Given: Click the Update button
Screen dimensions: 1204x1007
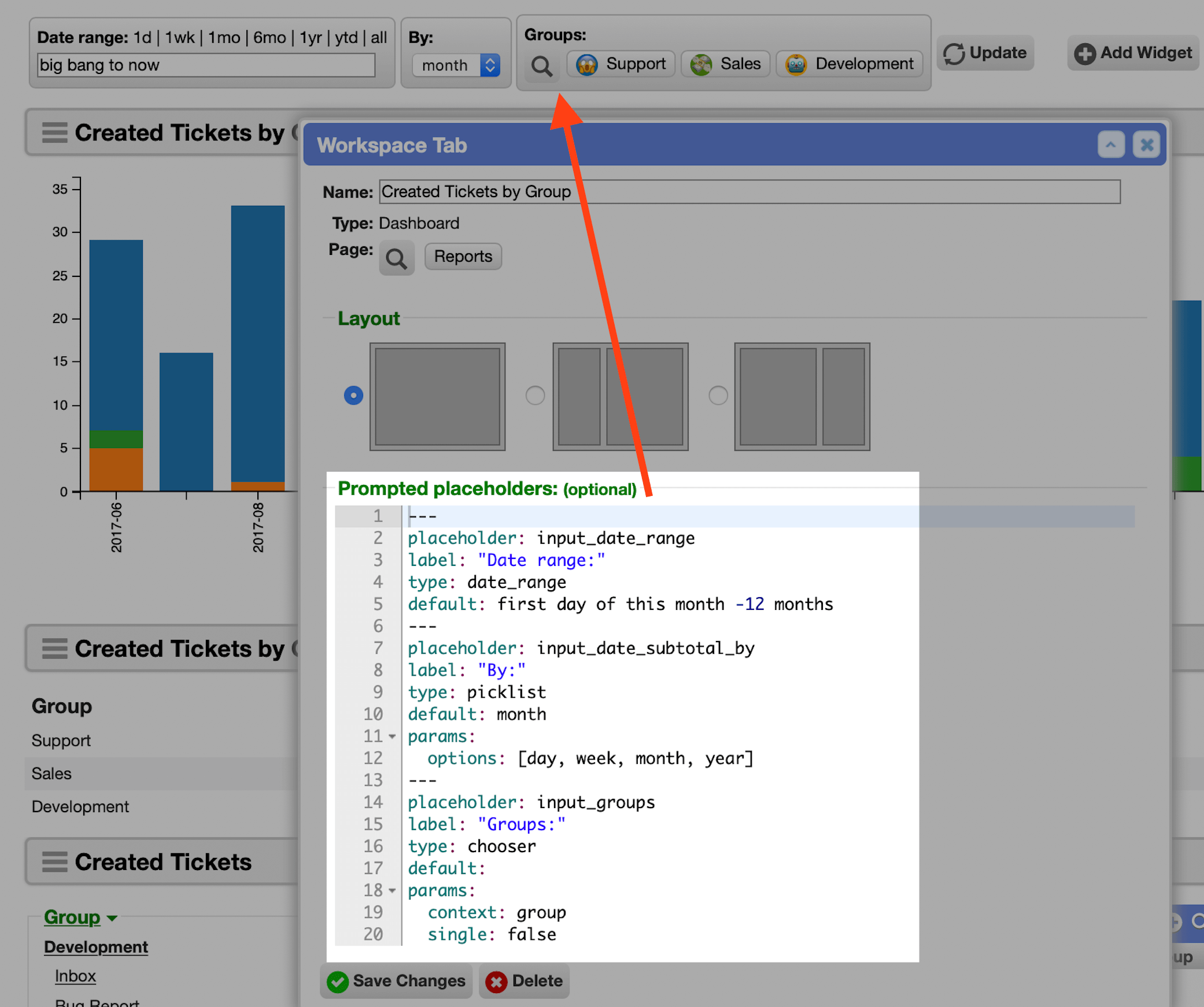Looking at the screenshot, I should coord(985,53).
